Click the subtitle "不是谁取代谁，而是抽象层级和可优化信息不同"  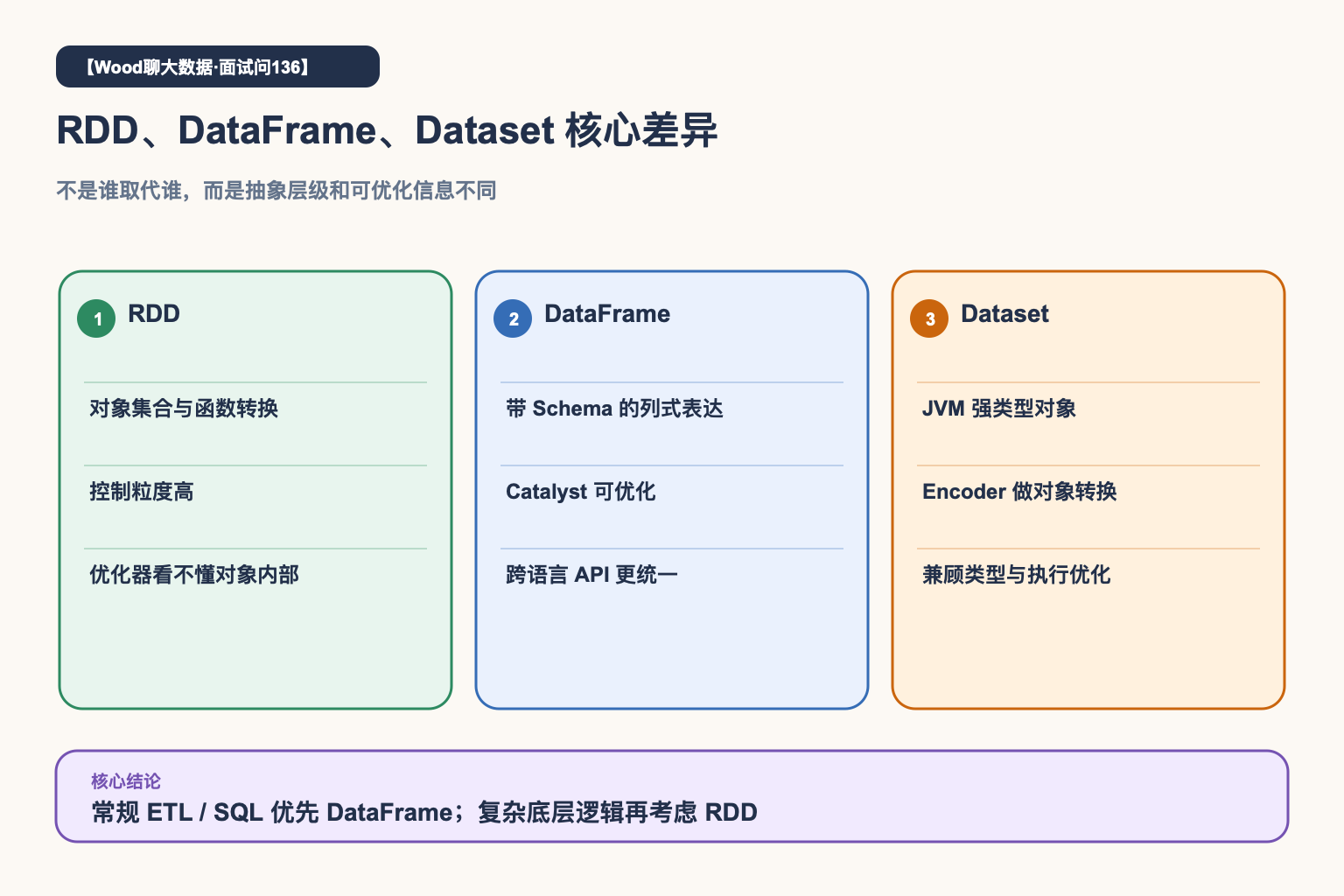click(276, 191)
